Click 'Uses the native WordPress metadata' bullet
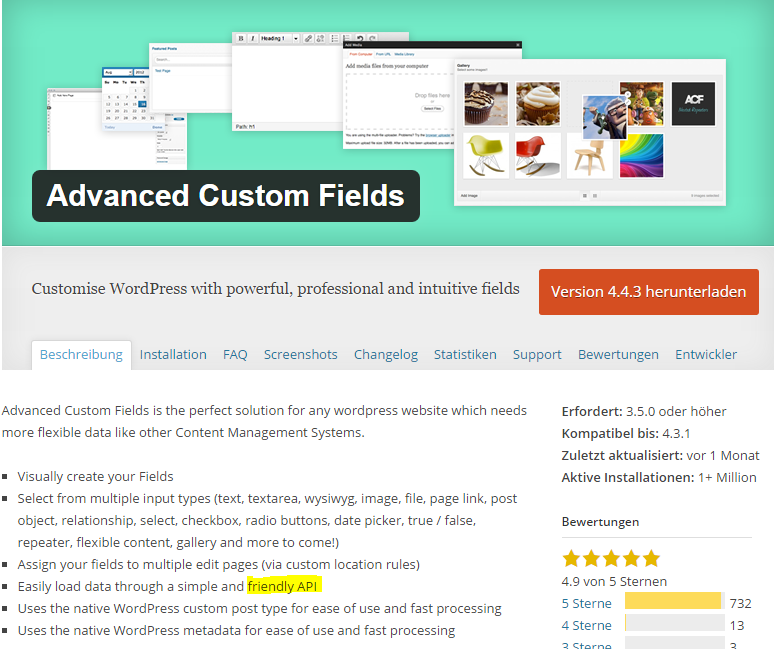The width and height of the screenshot is (782, 649). 236,631
